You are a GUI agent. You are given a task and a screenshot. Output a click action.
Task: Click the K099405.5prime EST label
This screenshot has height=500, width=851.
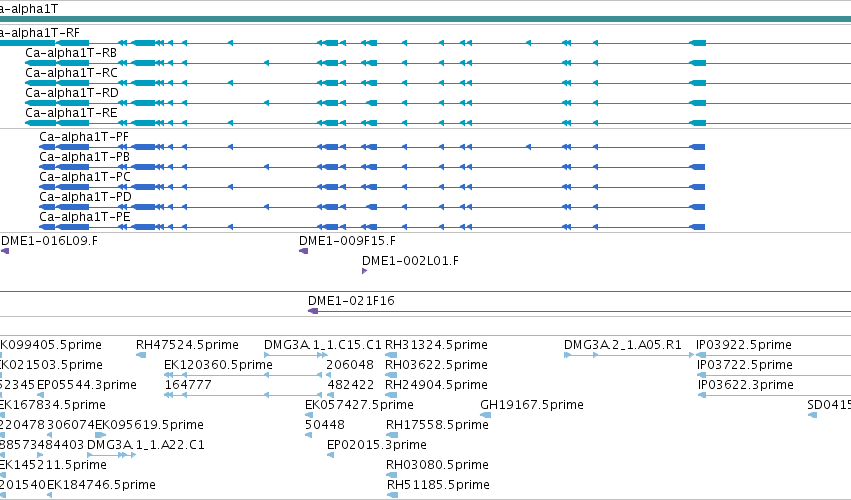50,345
